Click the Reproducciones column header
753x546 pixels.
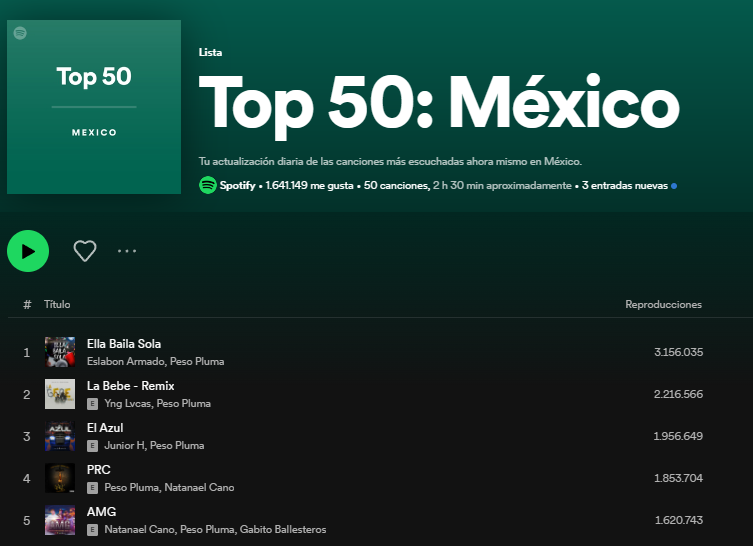click(x=663, y=304)
